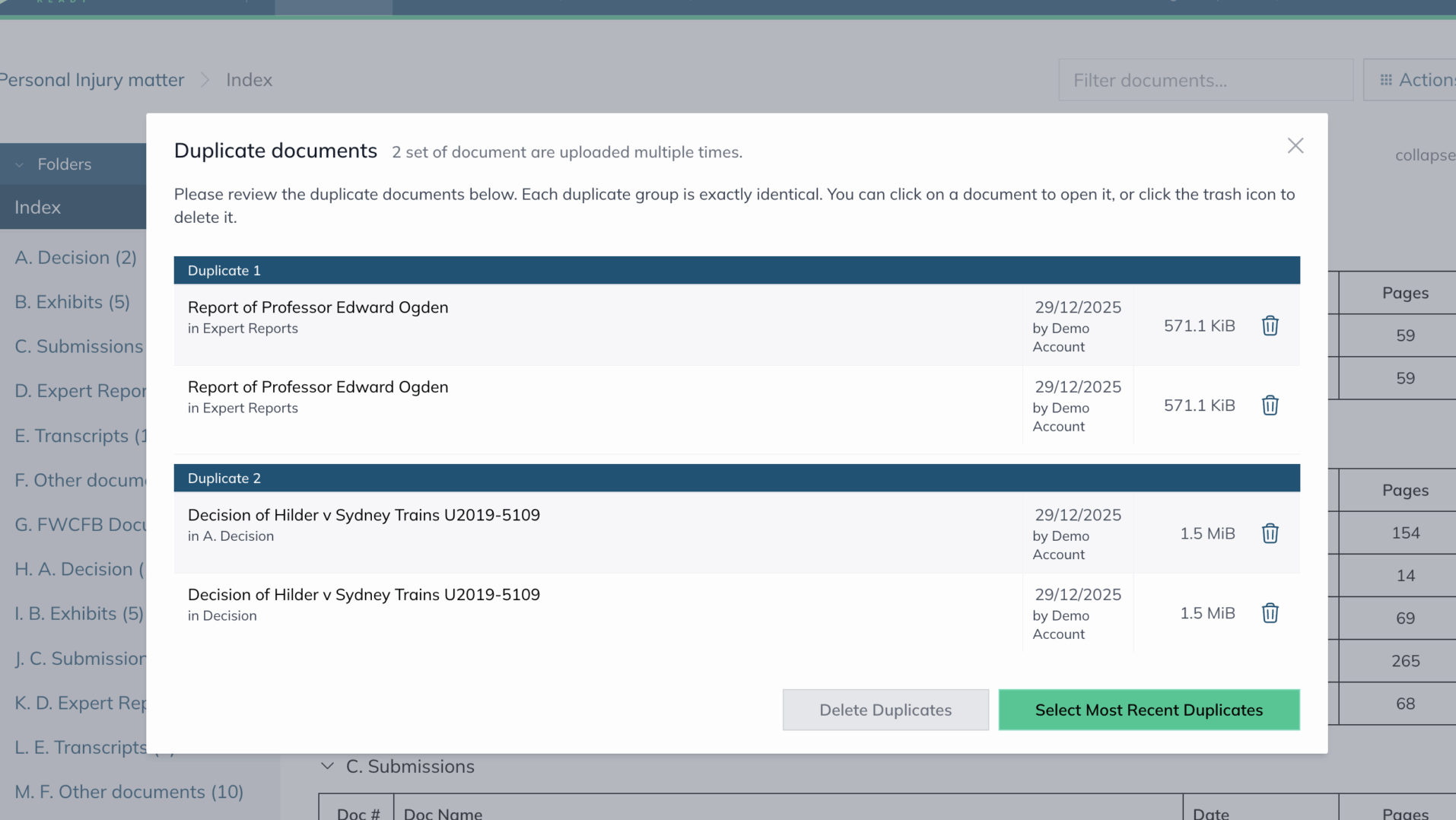Open Hilder v Sydney Trains in A. Decision
Image resolution: width=1456 pixels, height=820 pixels.
[363, 515]
